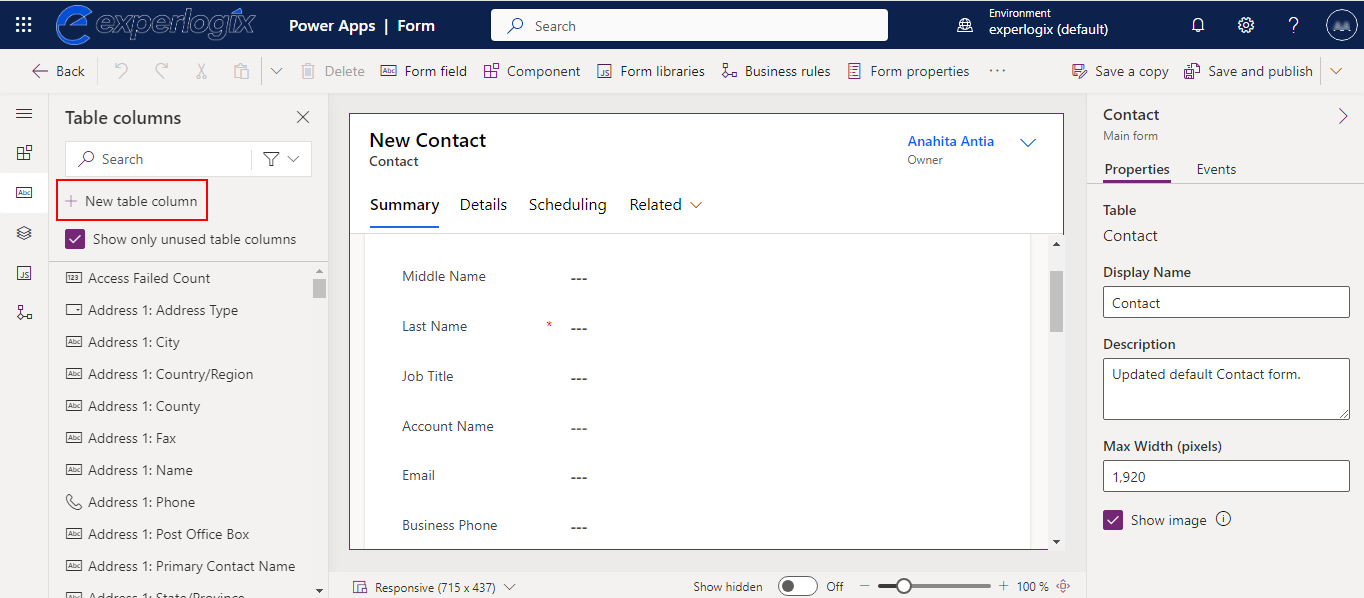
Task: Open Business rules
Action: 775,71
